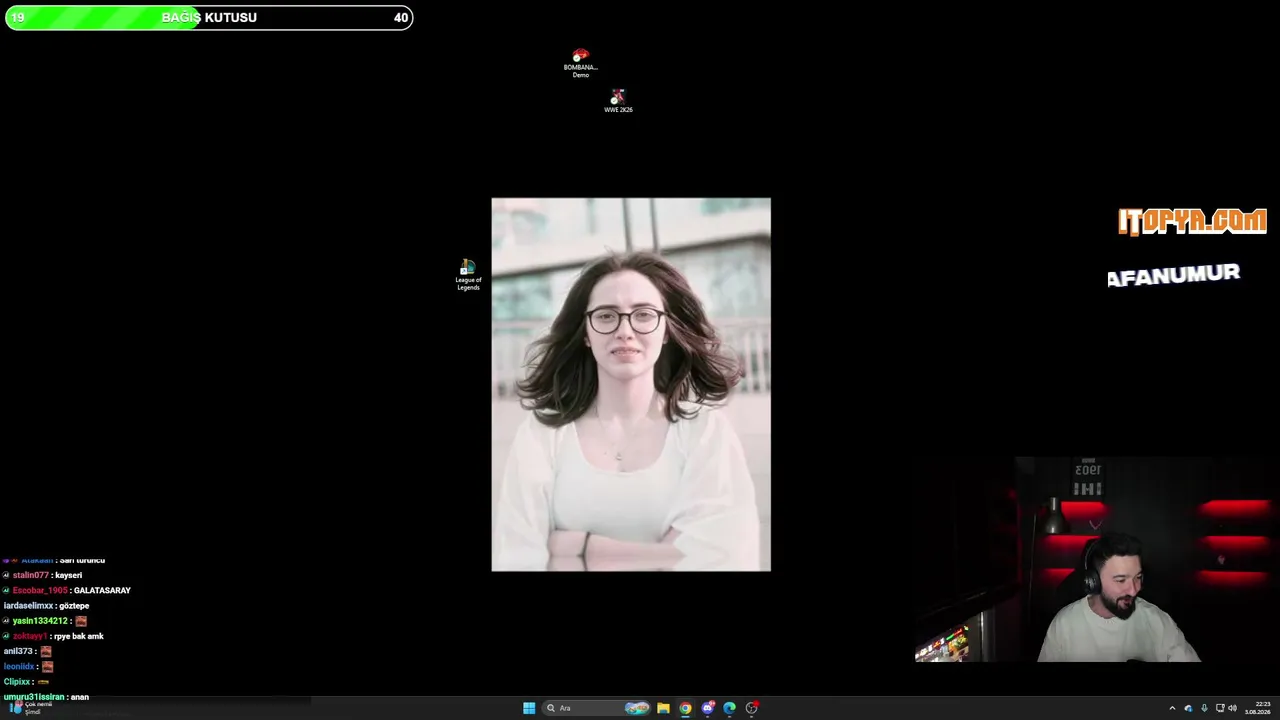1280x720 pixels.
Task: Click chat username "iardaselimxx"
Action: click(29, 606)
